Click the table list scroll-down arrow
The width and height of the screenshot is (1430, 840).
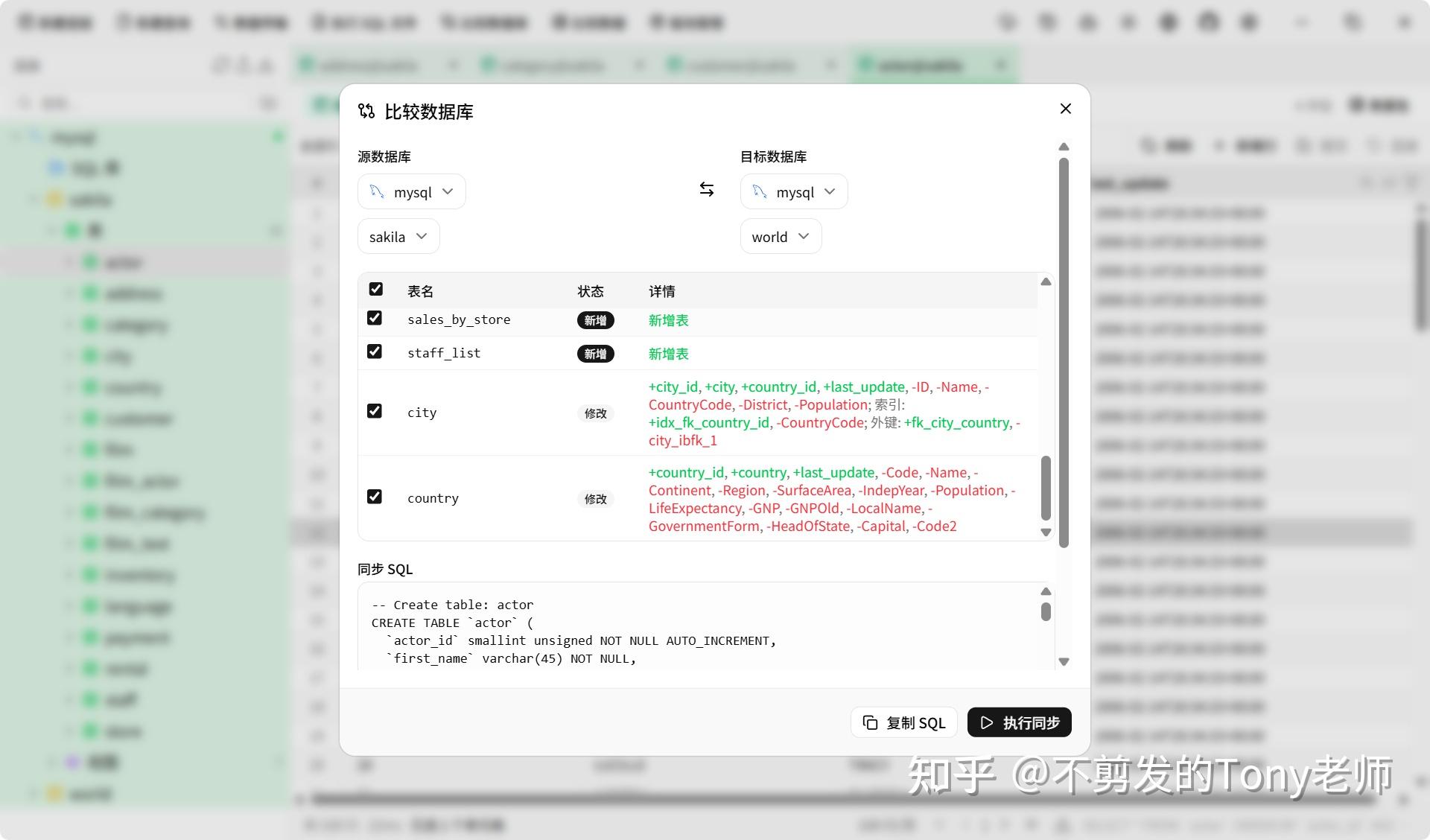(1046, 532)
